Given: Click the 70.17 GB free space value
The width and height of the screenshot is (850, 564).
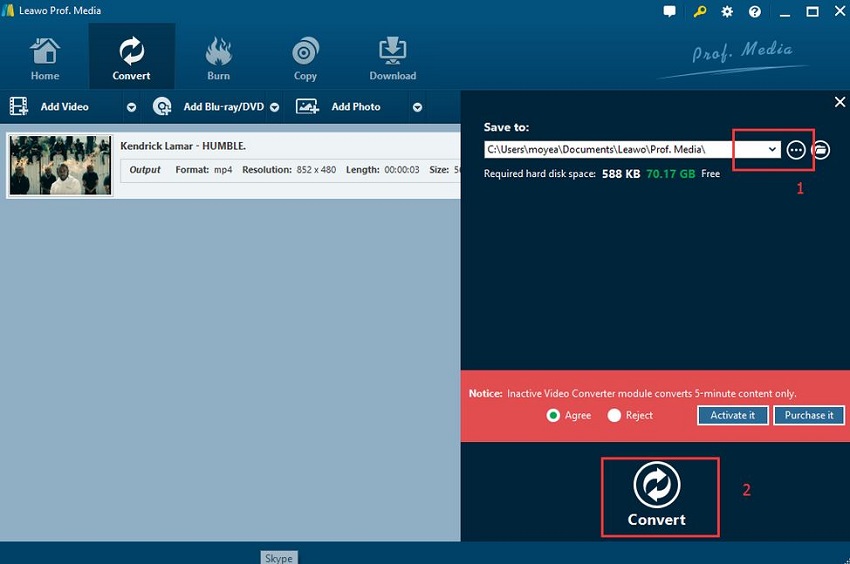Looking at the screenshot, I should point(671,174).
